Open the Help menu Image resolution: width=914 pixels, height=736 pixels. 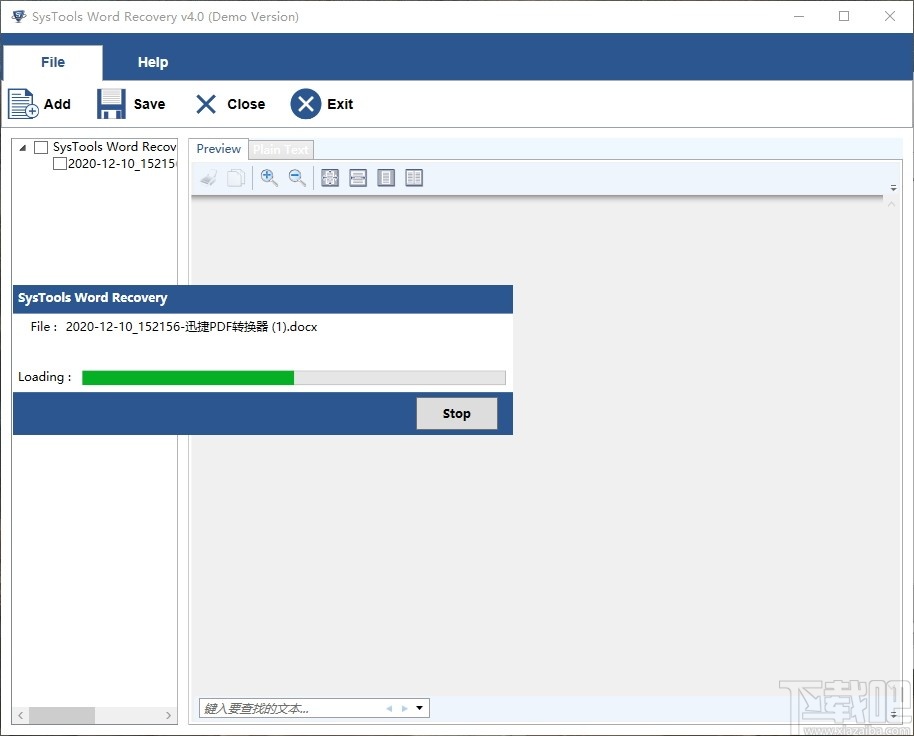point(153,62)
